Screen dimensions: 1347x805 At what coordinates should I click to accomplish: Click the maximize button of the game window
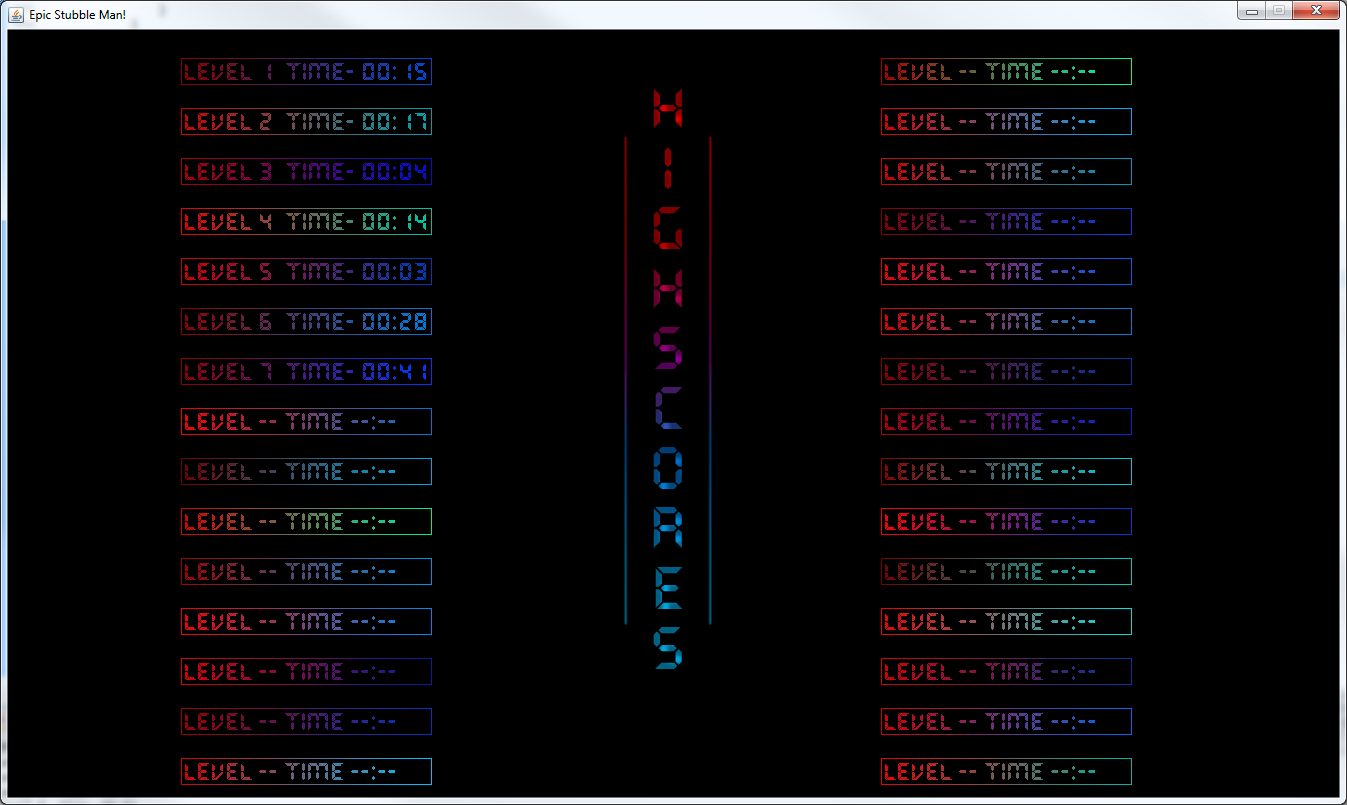[1277, 11]
